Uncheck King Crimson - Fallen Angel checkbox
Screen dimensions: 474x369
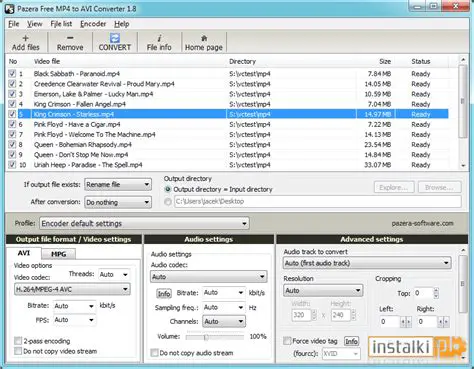point(12,104)
